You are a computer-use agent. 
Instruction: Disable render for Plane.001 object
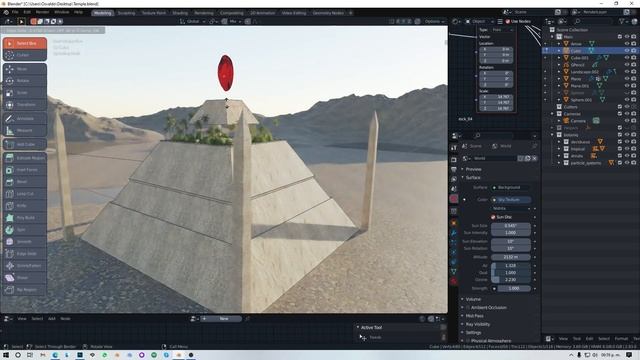pos(633,86)
